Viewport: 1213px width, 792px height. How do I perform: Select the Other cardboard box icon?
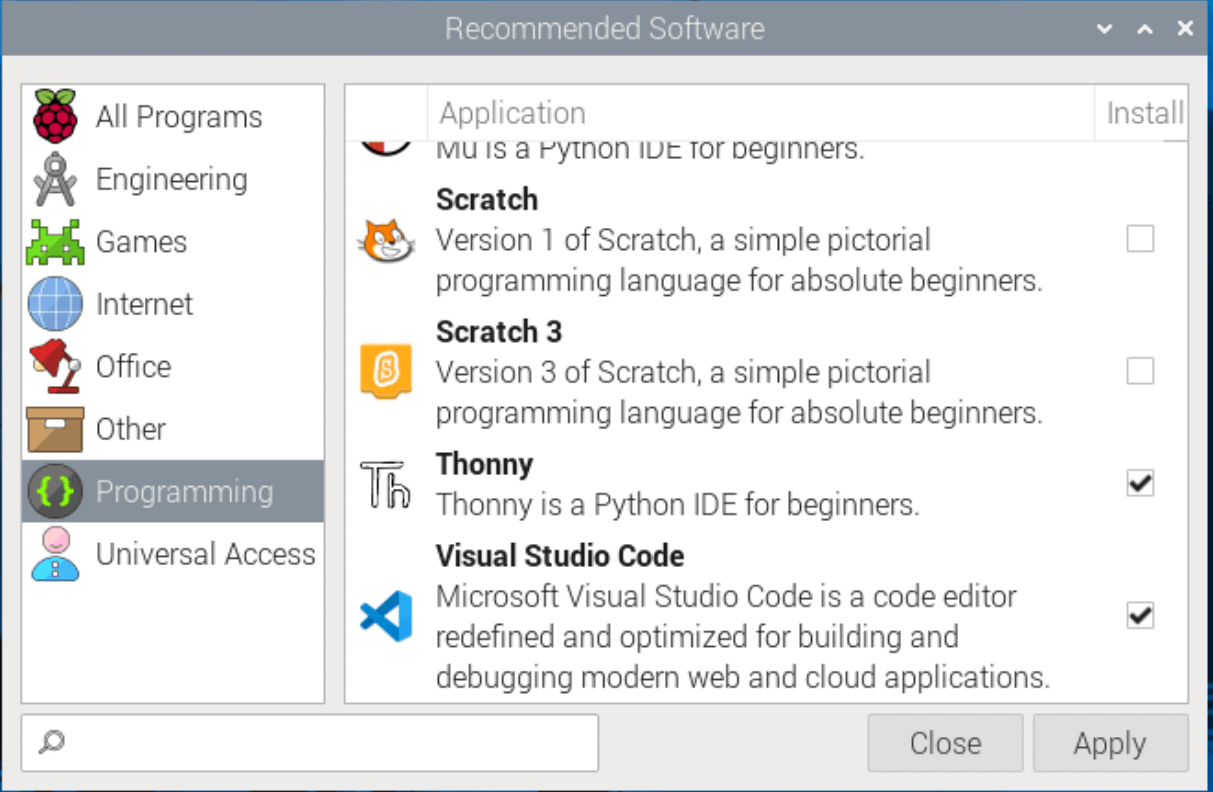click(56, 429)
